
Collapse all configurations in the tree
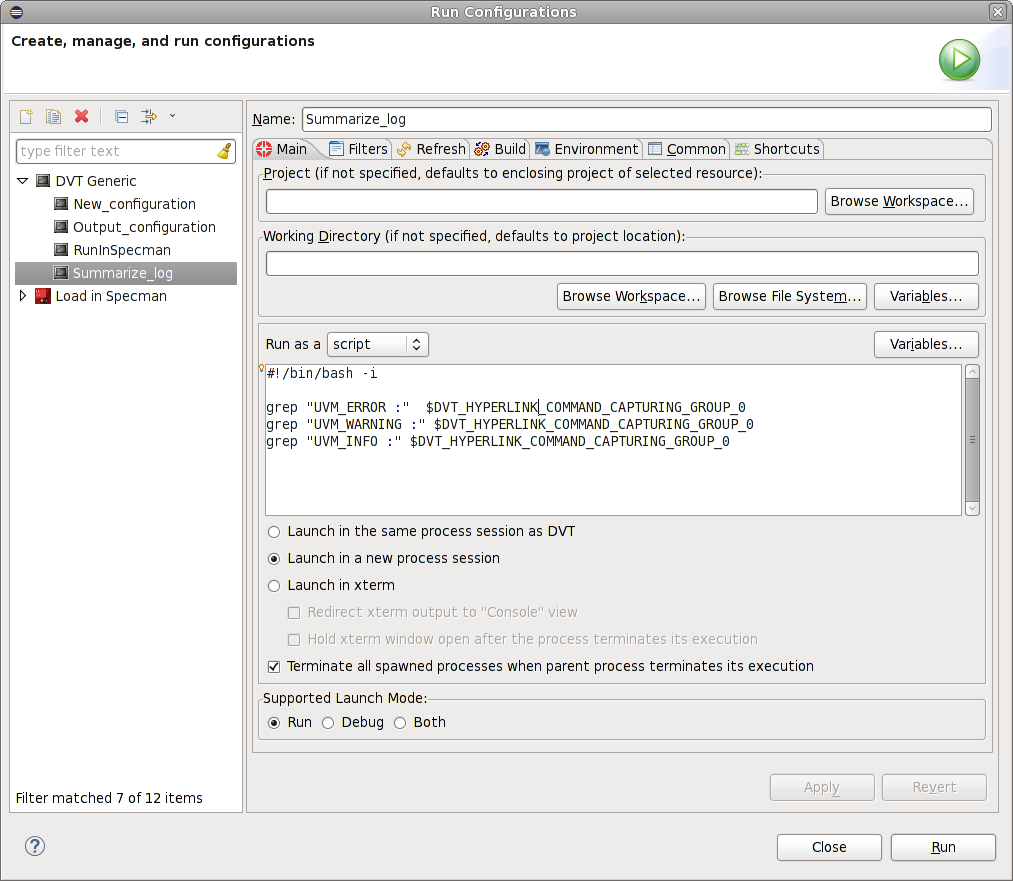coord(120,116)
